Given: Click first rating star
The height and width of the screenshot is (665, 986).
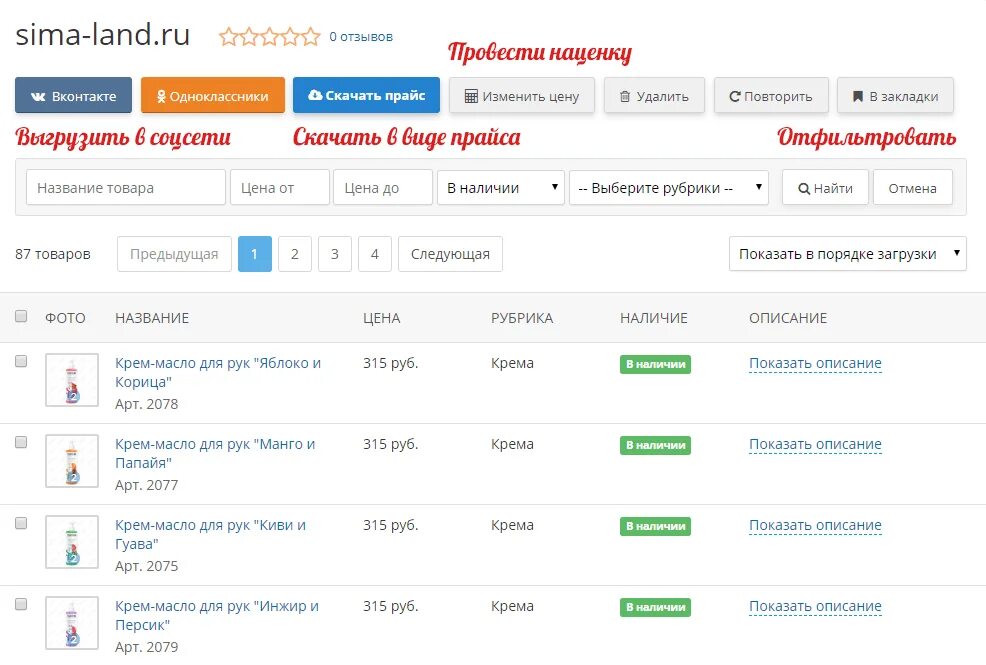Looking at the screenshot, I should 229,37.
